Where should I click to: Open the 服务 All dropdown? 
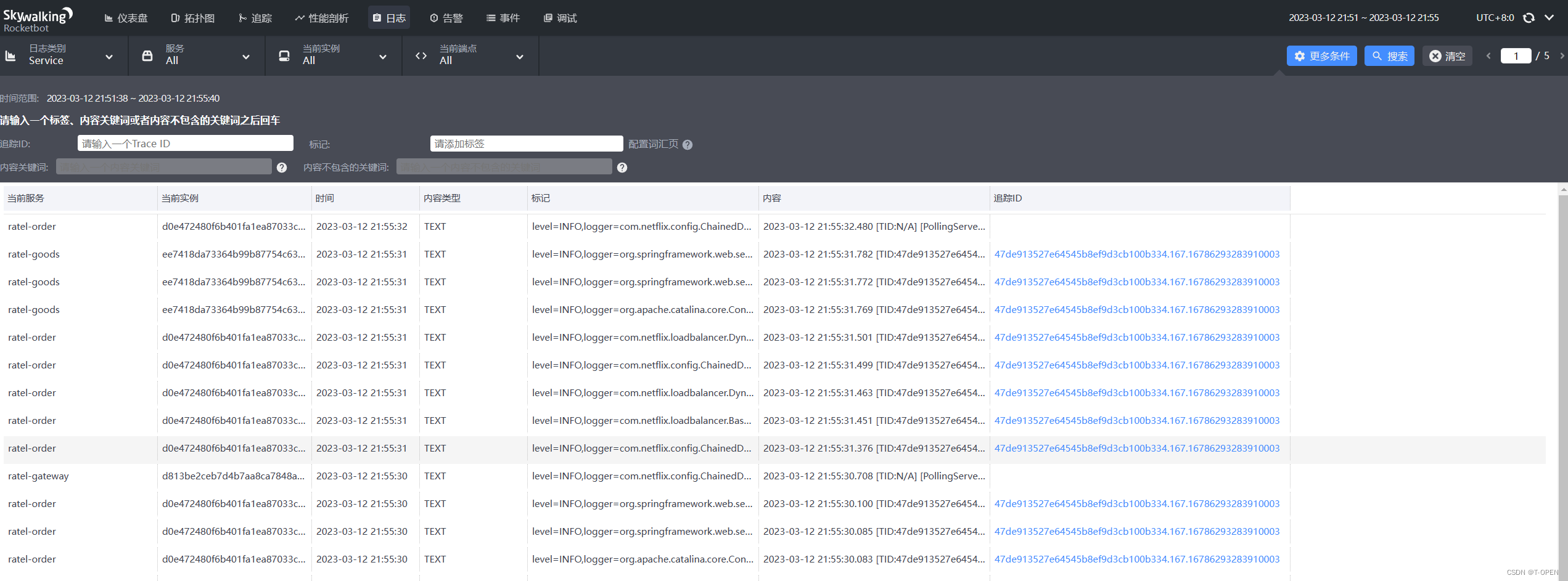(197, 55)
